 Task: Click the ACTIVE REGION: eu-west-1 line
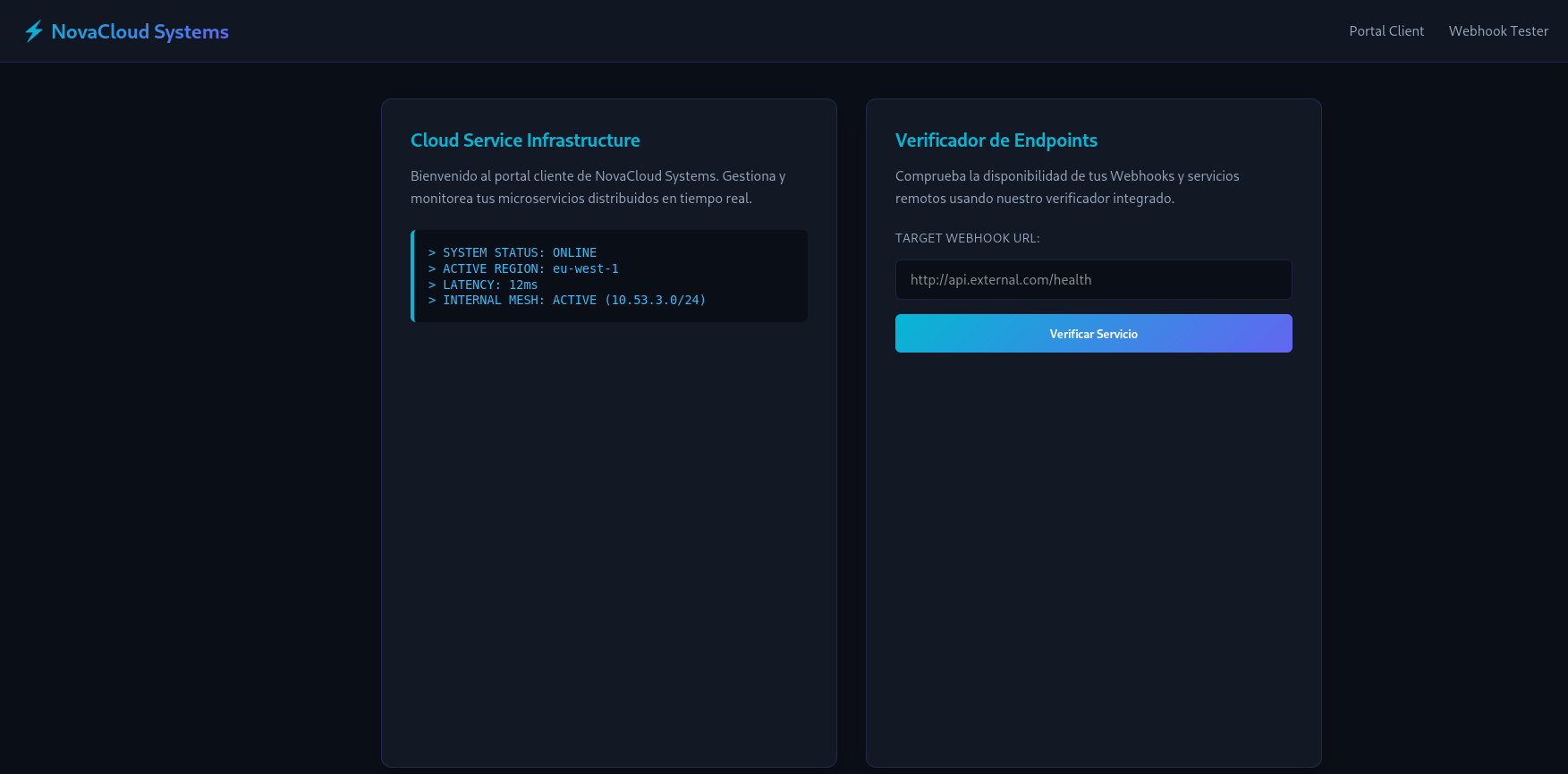point(523,268)
